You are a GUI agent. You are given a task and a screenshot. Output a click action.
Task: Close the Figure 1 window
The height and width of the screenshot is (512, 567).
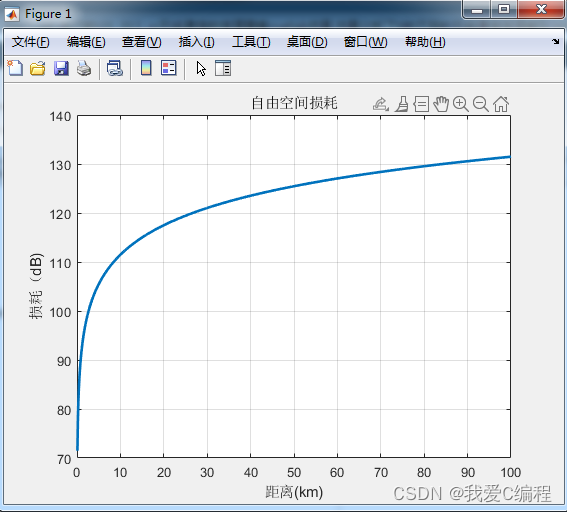click(x=541, y=9)
